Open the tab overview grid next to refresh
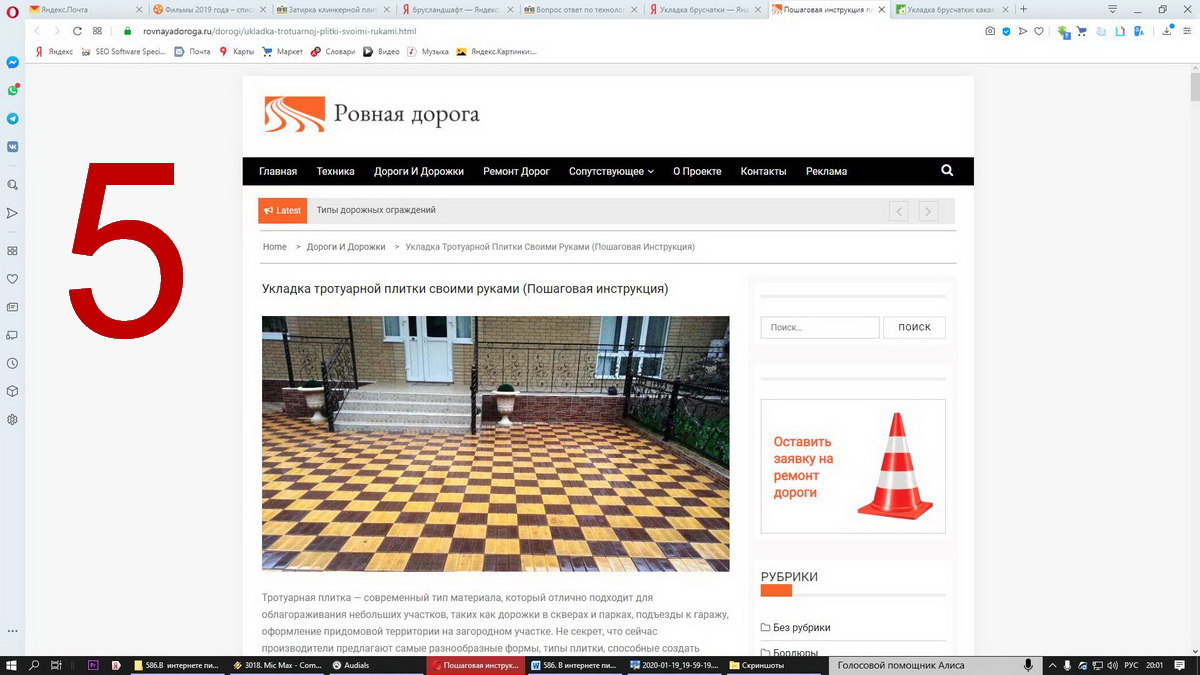The image size is (1200, 675). click(96, 31)
